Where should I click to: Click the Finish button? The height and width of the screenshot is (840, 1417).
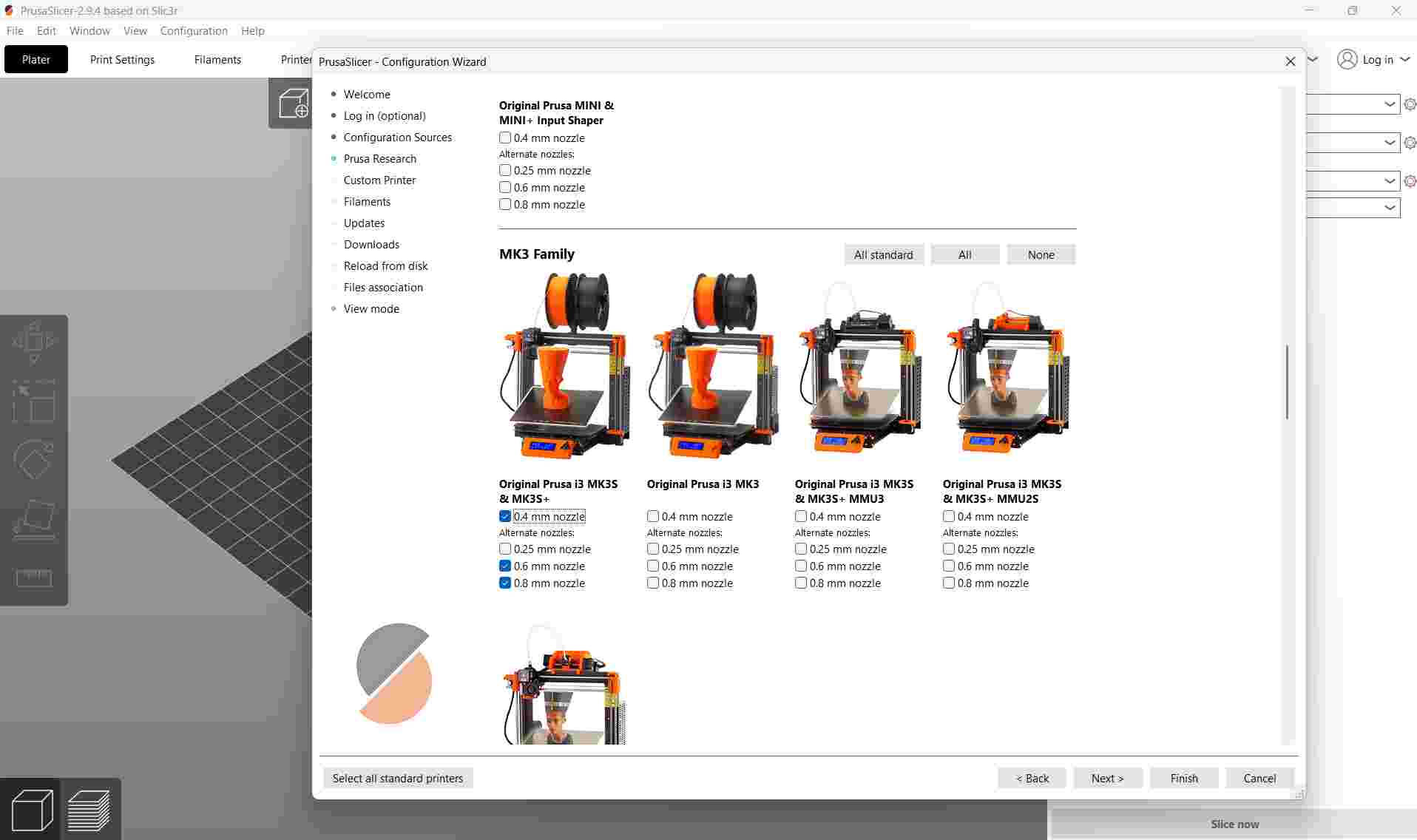pos(1184,778)
